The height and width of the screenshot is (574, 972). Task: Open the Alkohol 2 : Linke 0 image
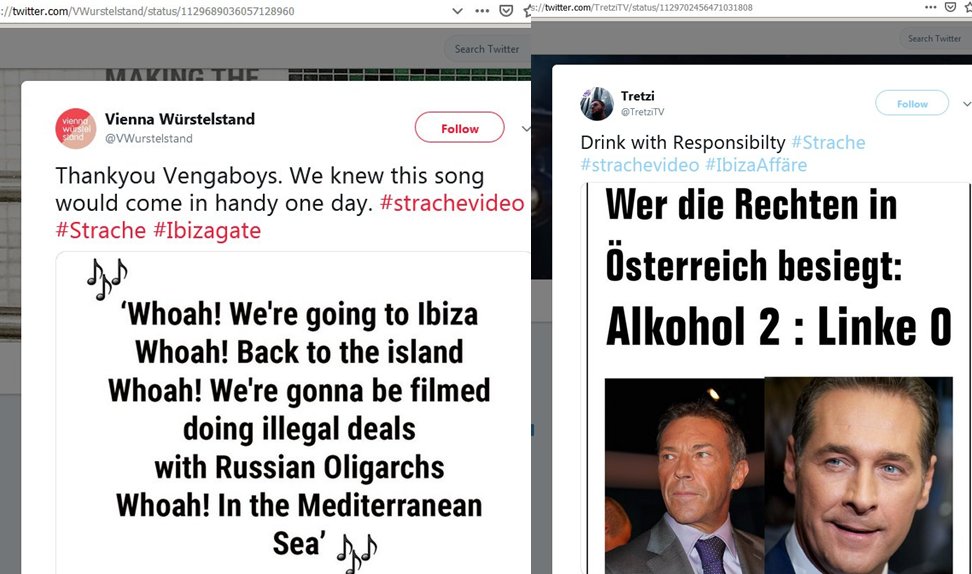coord(775,378)
